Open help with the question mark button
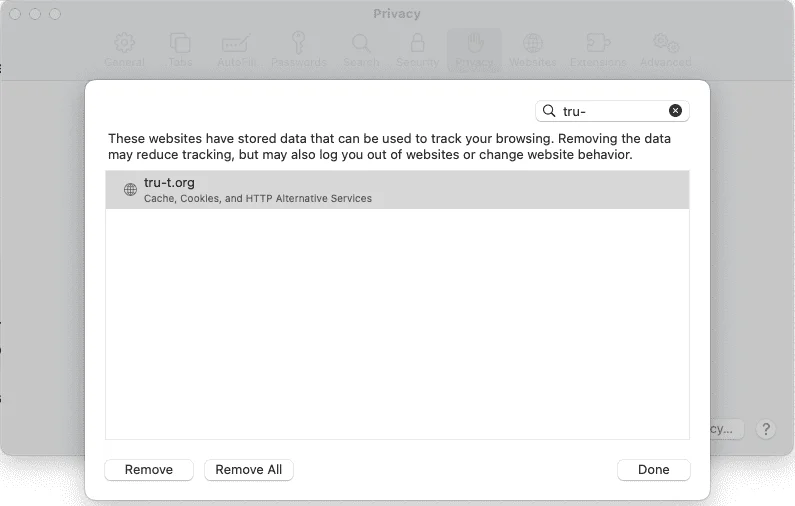 [x=766, y=429]
